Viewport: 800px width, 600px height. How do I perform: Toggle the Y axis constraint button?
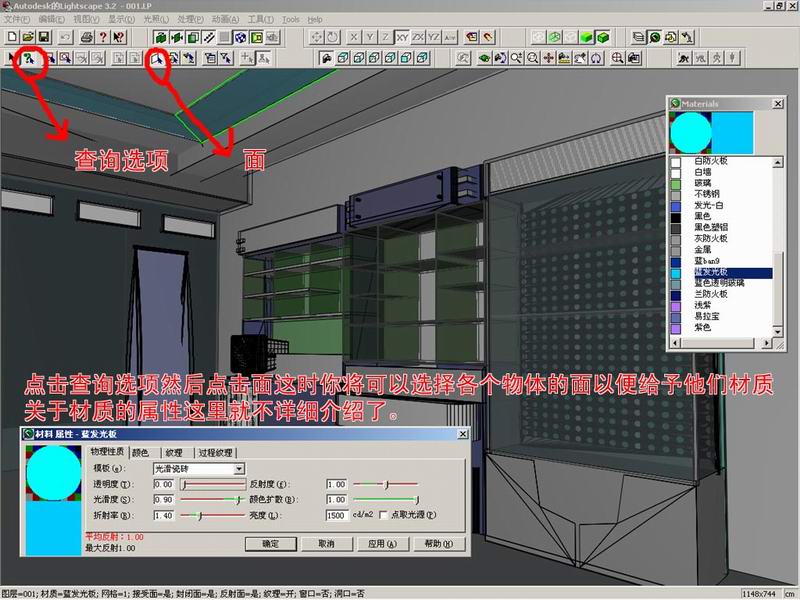(369, 37)
